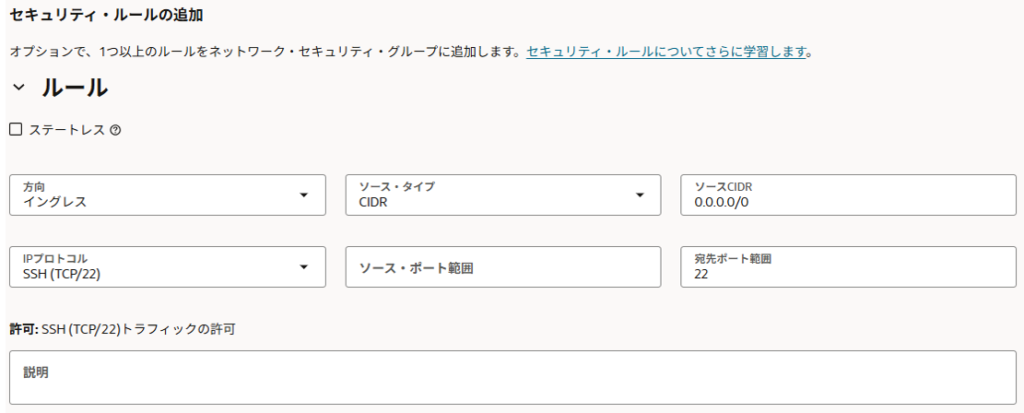Click the 0.0.0.0/0 value in ソースCIDR
The height and width of the screenshot is (413, 1024).
721,202
